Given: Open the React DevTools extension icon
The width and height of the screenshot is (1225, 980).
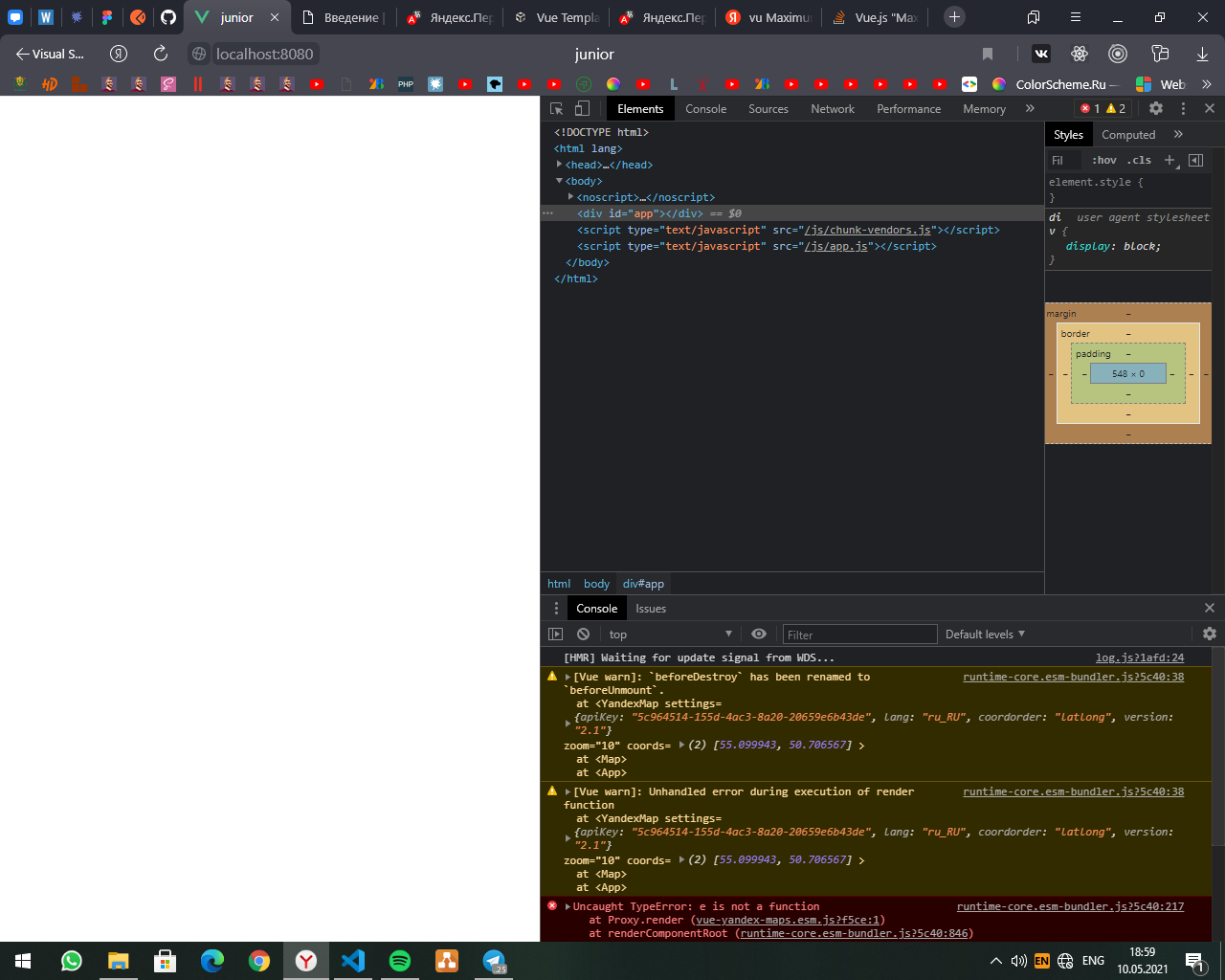Looking at the screenshot, I should pos(1080,55).
